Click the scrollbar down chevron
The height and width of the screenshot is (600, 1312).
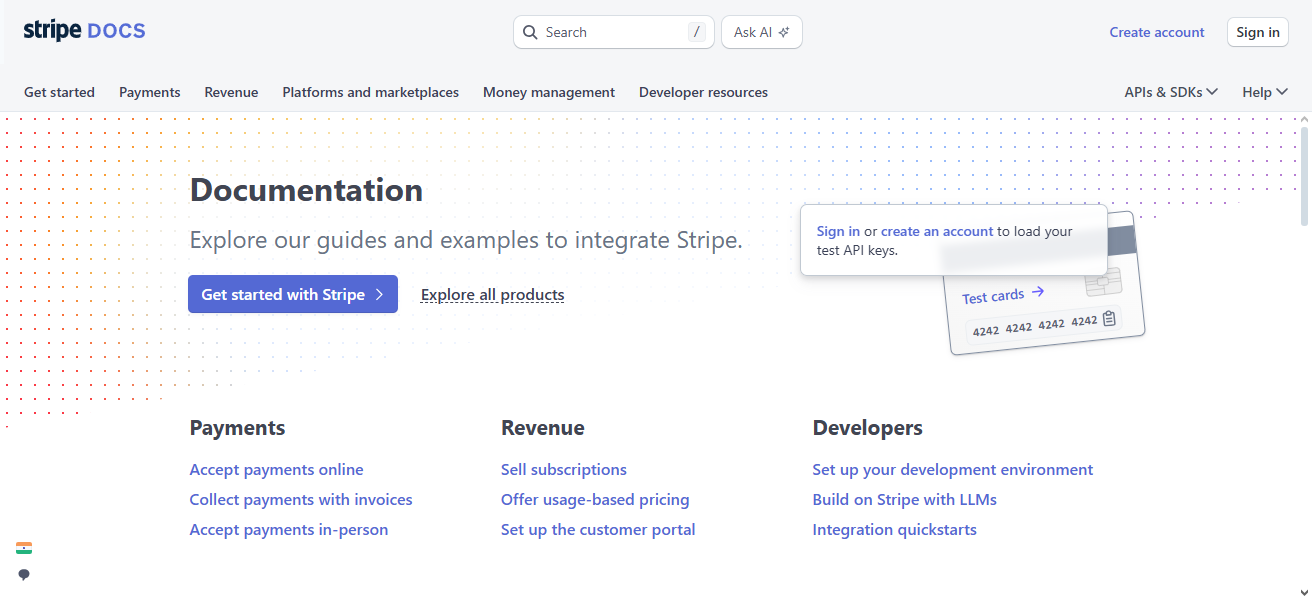pos(1303,590)
